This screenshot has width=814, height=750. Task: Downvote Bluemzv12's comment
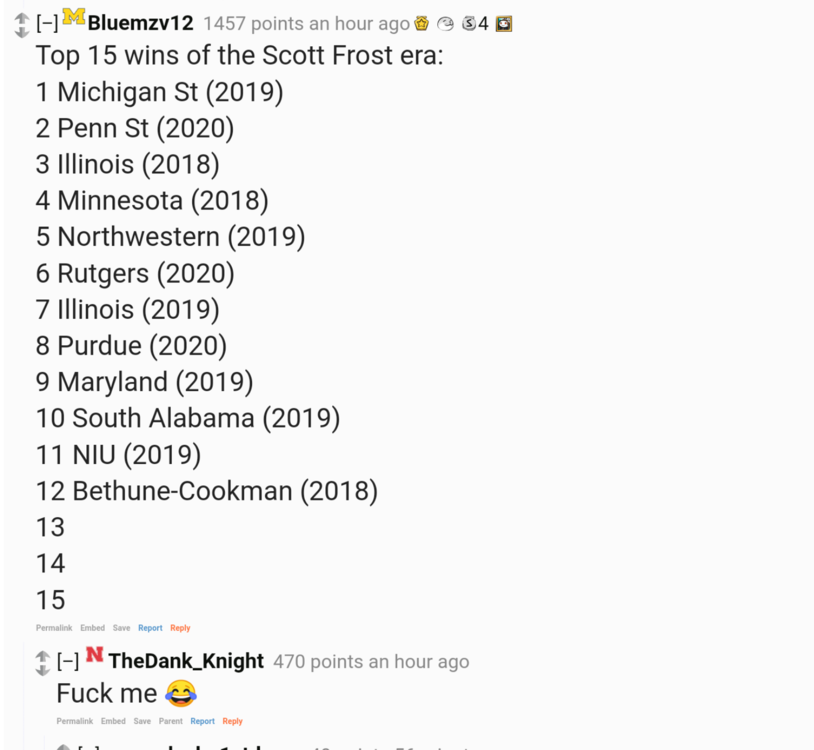[21, 32]
